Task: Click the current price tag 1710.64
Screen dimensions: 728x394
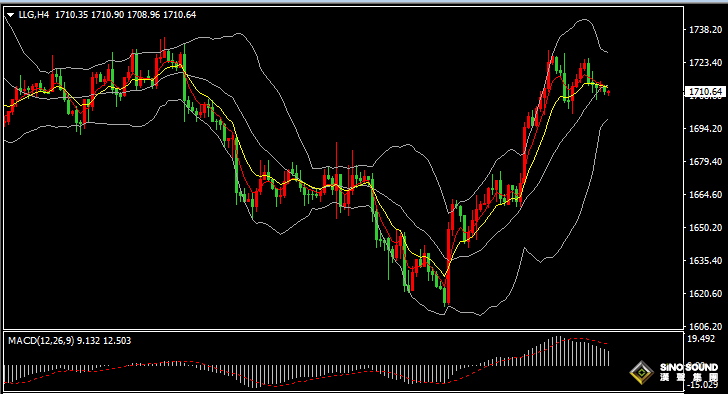Action: coord(705,91)
